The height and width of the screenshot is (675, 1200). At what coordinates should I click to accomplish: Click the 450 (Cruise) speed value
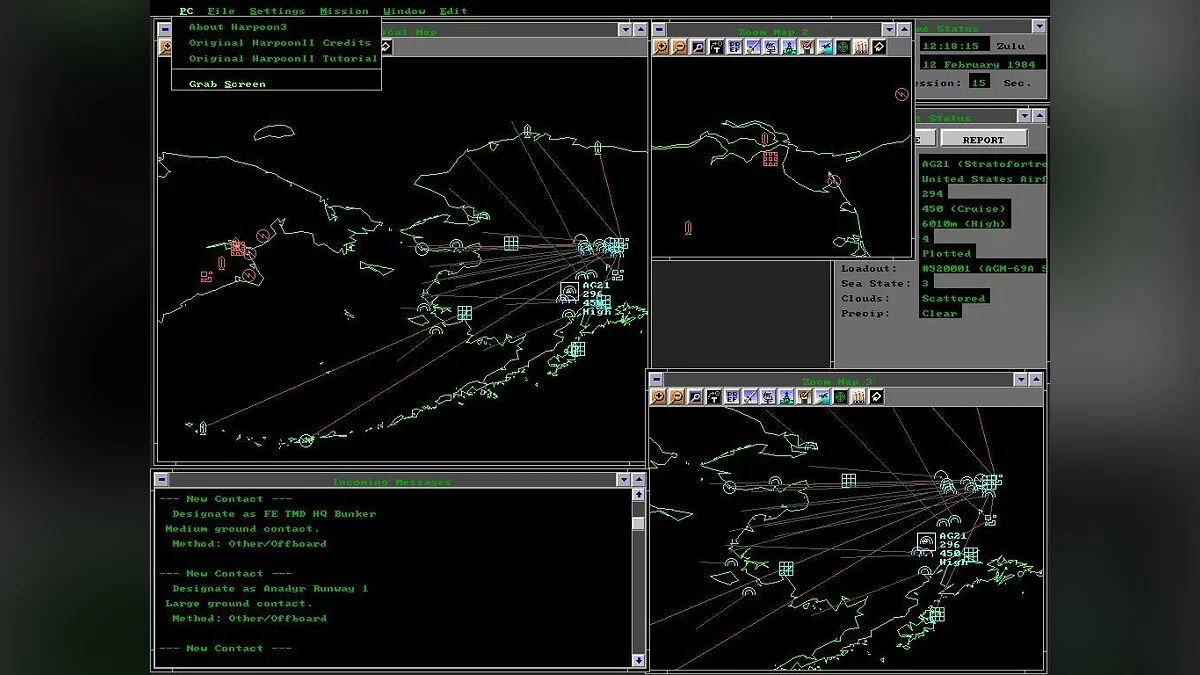pos(964,208)
